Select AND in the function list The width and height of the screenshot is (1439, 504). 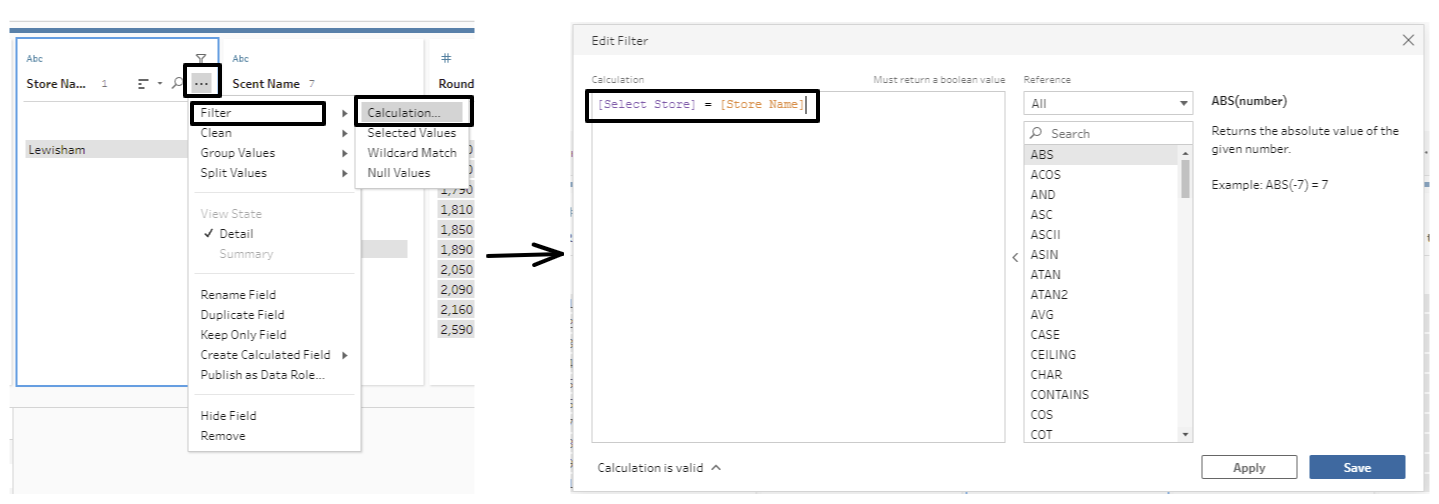click(x=1102, y=195)
